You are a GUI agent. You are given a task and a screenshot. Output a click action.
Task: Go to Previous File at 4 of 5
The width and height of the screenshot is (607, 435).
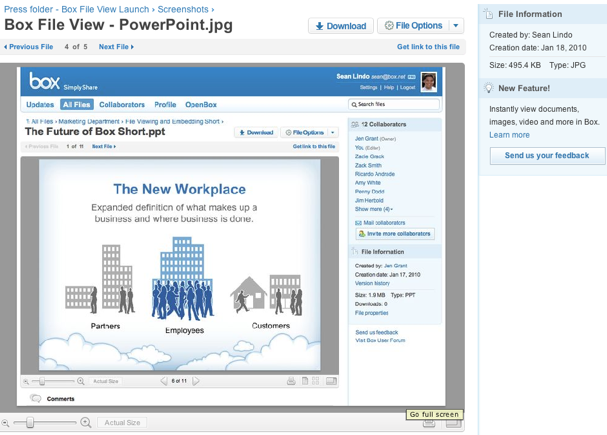[x=29, y=47]
